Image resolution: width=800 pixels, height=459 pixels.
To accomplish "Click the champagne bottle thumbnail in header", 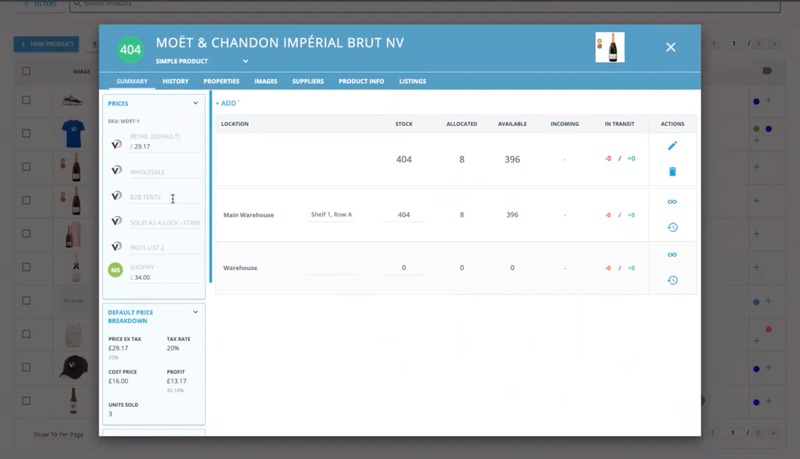I will 609,47.
